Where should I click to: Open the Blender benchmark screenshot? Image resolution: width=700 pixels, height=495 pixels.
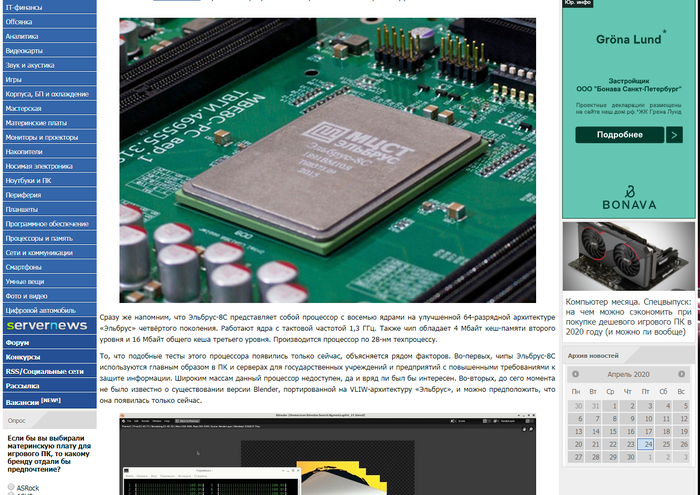(327, 454)
